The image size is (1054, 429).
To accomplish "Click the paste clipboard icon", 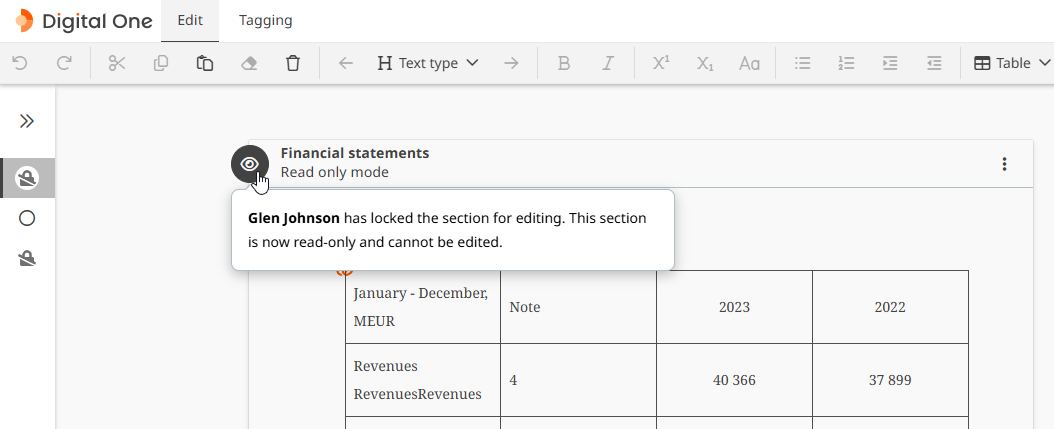I will pos(205,63).
